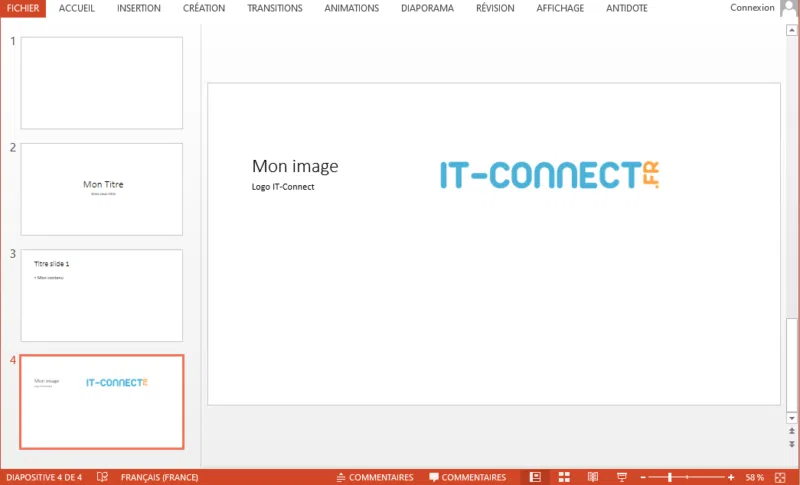This screenshot has width=800, height=485.
Task: Open the INSERTION ribbon tab
Action: tap(139, 8)
